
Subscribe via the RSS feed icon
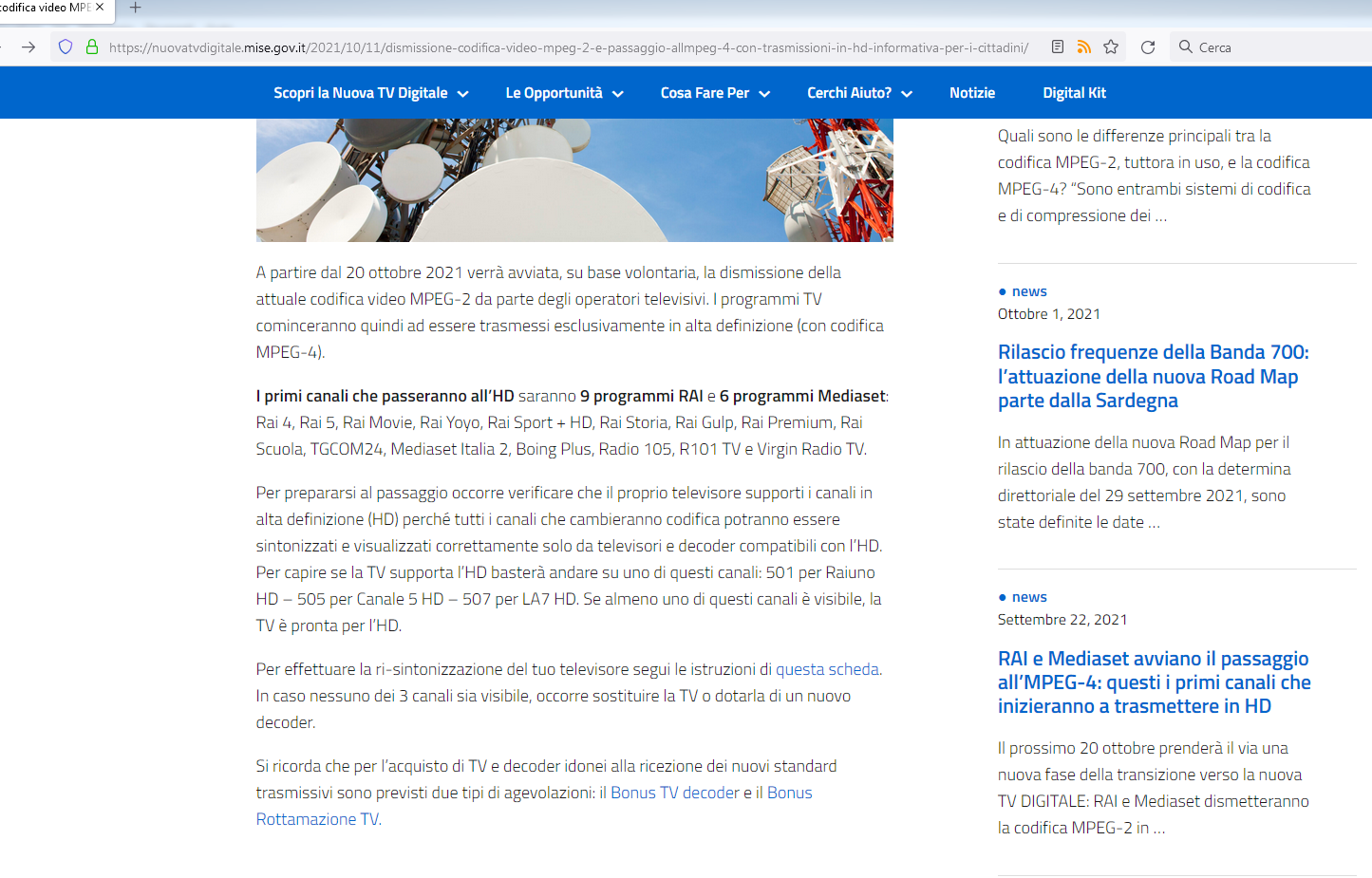tap(1084, 47)
